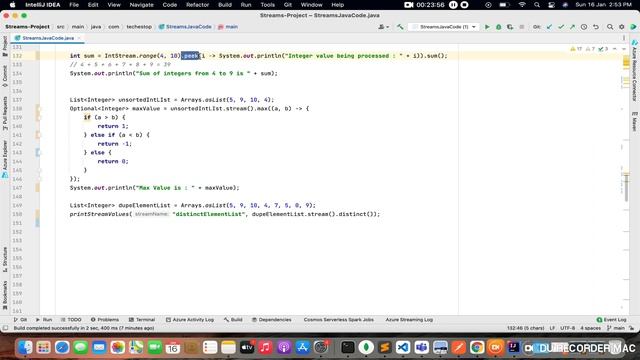Start debugging with the bug icon
Viewport: 640px width, 360px height.
pyautogui.click(x=498, y=27)
